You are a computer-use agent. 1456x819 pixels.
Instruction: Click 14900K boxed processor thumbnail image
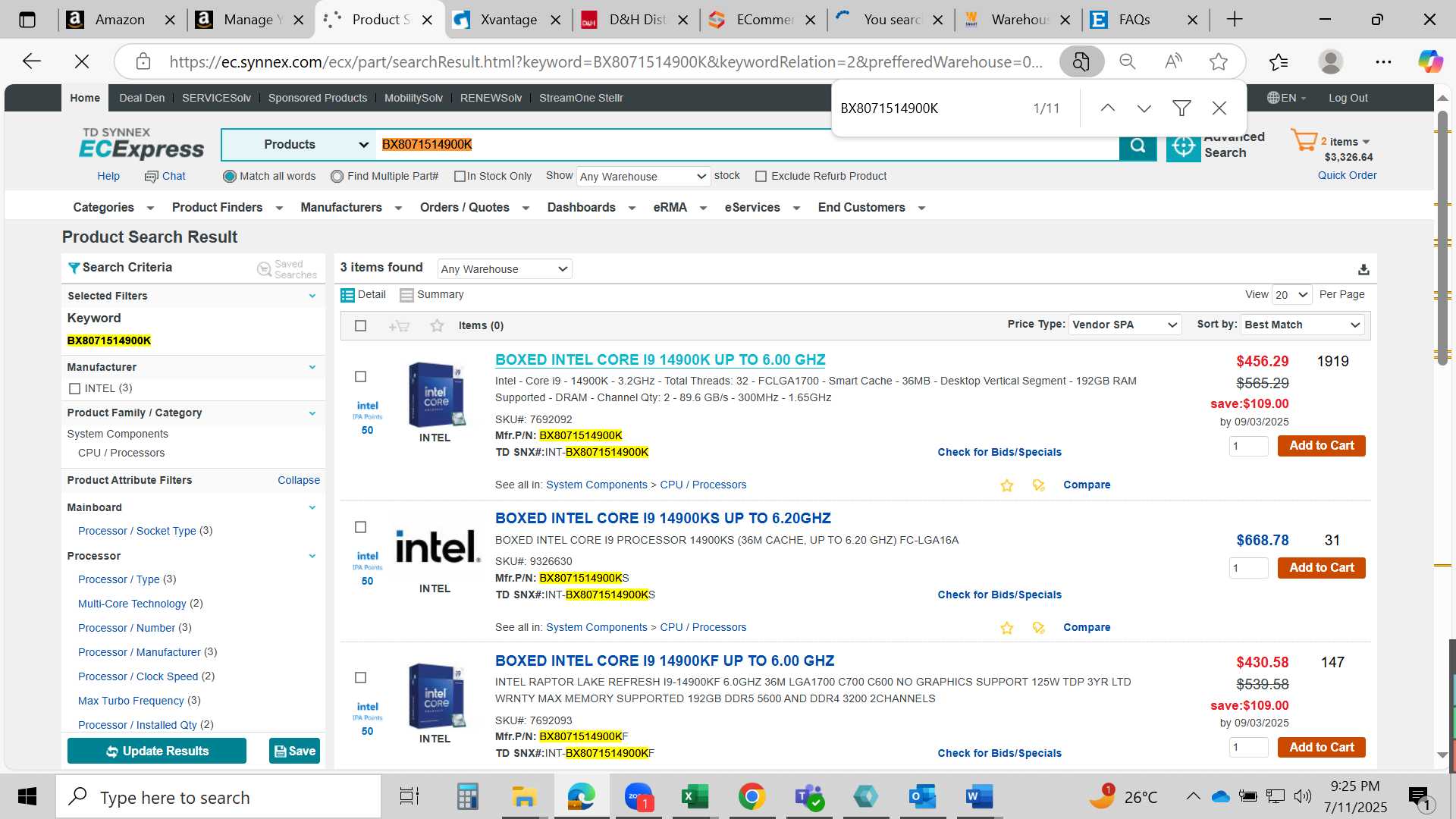point(436,394)
